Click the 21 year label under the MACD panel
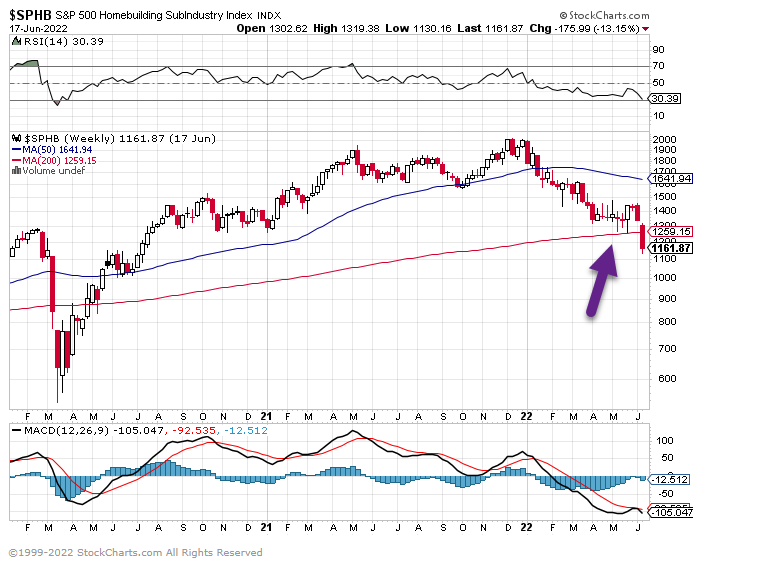 (266, 527)
